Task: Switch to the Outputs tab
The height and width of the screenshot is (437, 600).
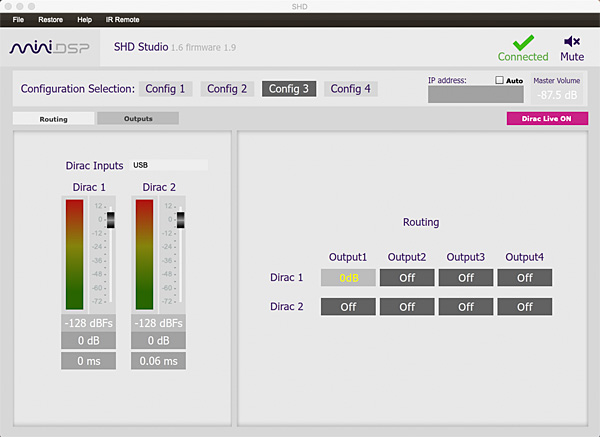Action: coord(138,119)
